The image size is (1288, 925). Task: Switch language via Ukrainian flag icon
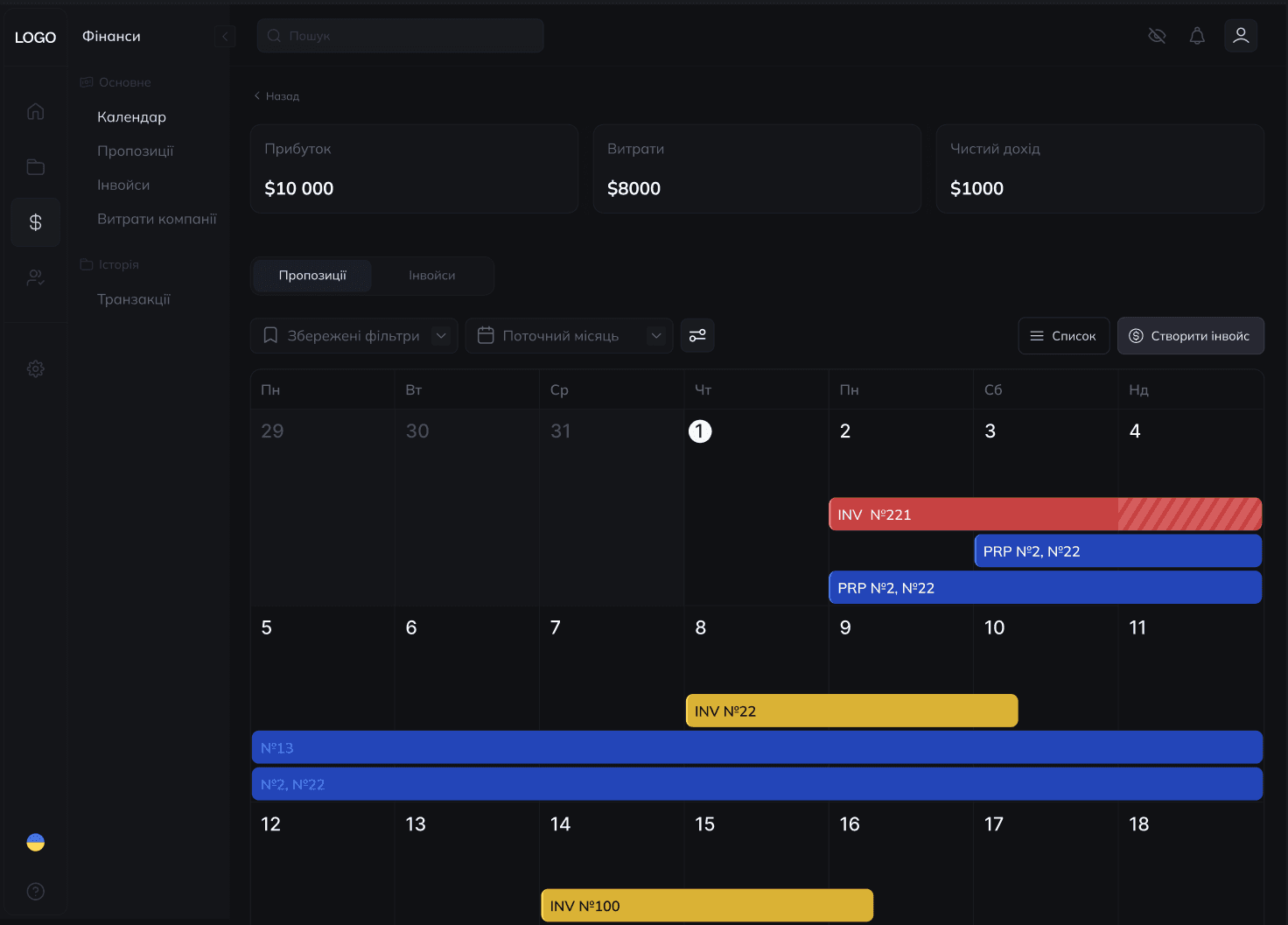(35, 843)
